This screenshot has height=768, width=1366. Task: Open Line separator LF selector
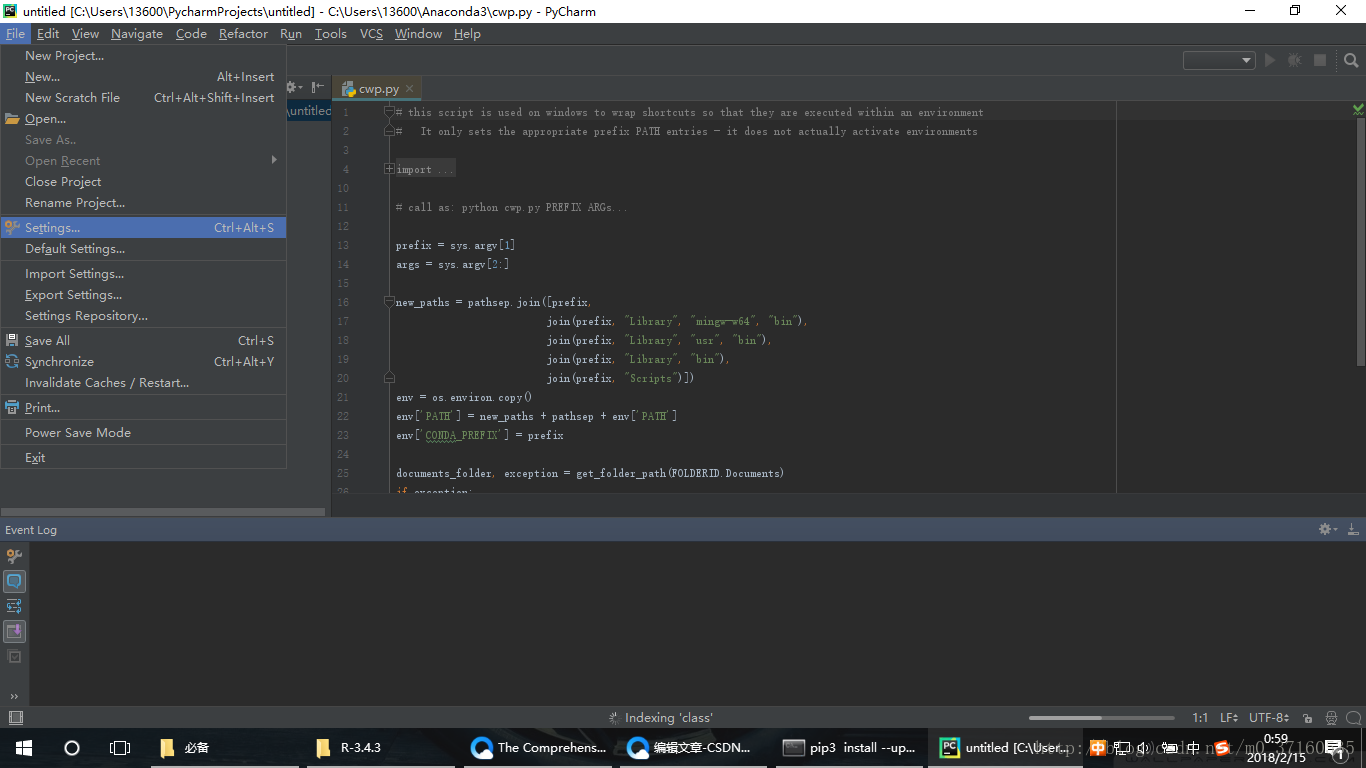(1229, 718)
